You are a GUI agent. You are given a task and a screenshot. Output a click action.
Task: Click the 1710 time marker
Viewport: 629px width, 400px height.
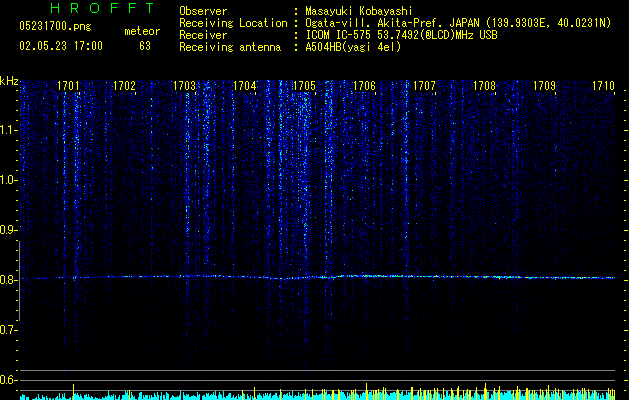604,86
